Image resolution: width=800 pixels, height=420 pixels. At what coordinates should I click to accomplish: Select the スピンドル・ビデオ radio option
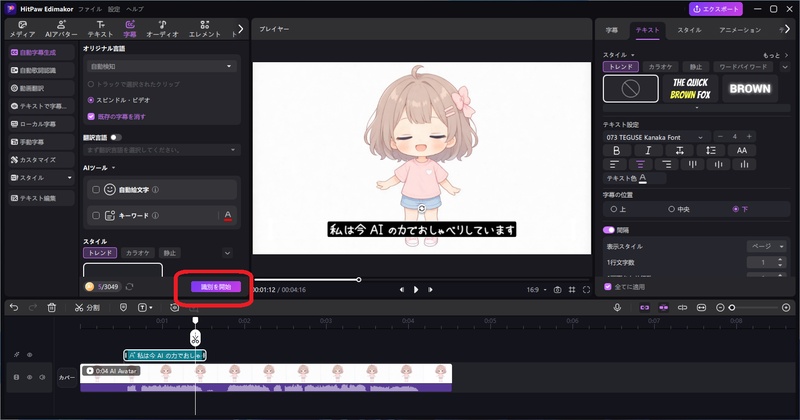pos(91,100)
